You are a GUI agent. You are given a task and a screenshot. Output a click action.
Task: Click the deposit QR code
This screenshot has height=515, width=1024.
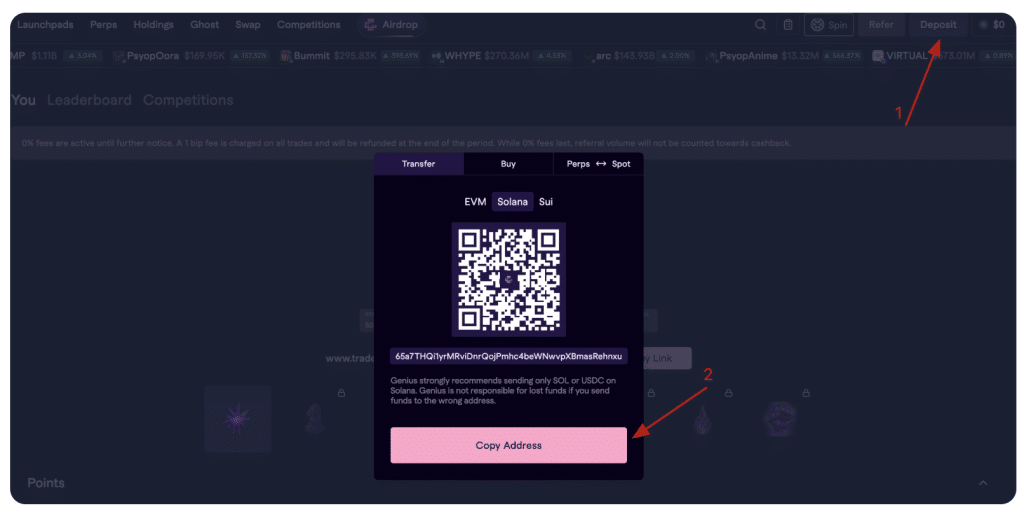click(x=509, y=279)
